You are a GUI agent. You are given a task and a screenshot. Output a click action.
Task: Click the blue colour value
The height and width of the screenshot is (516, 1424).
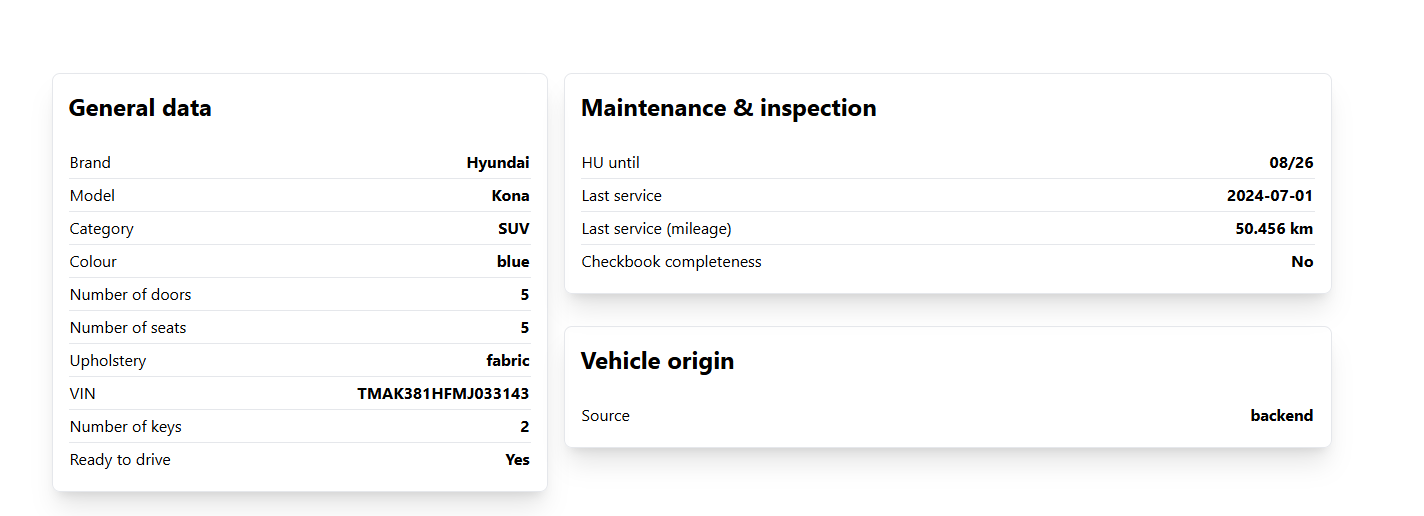[513, 261]
